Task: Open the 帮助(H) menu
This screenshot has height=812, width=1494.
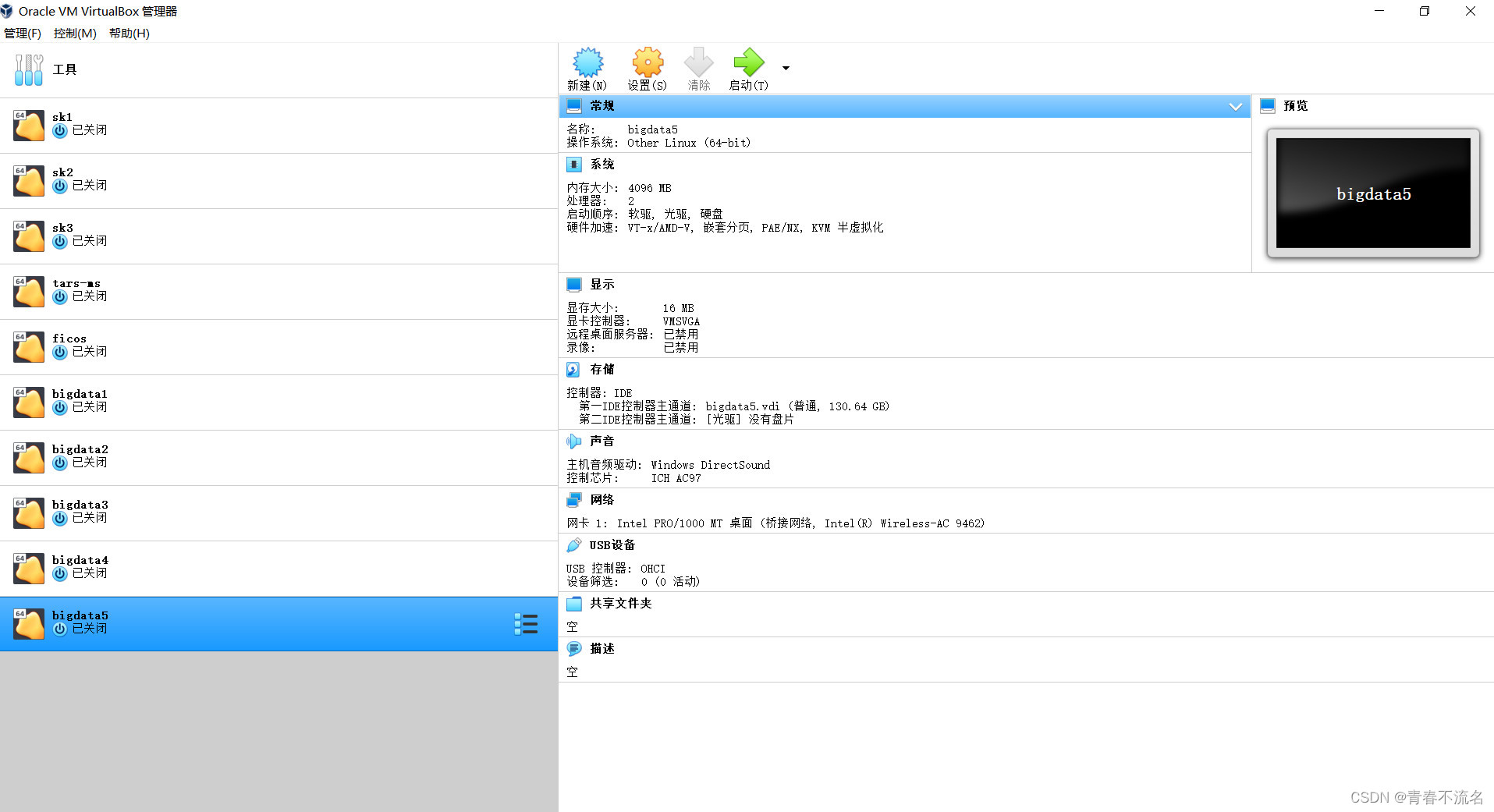Action: point(130,34)
